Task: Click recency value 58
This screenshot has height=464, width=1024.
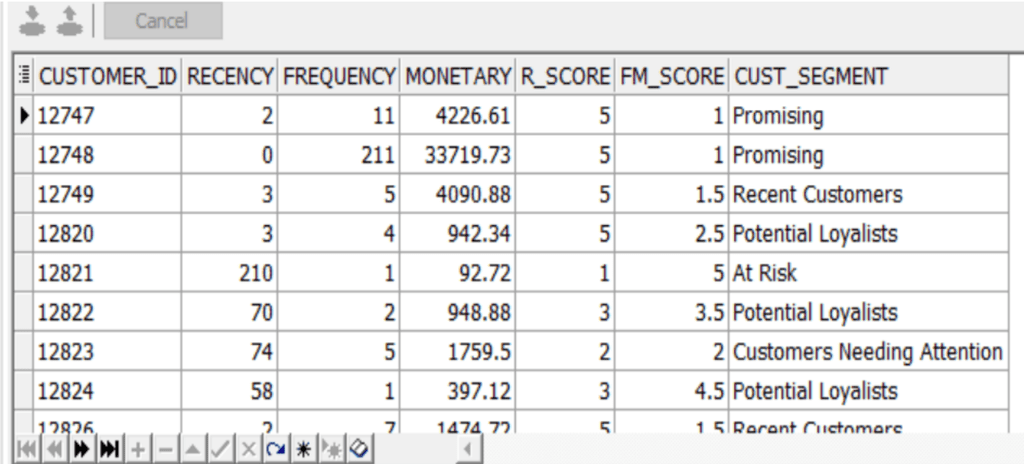Action: click(x=229, y=391)
